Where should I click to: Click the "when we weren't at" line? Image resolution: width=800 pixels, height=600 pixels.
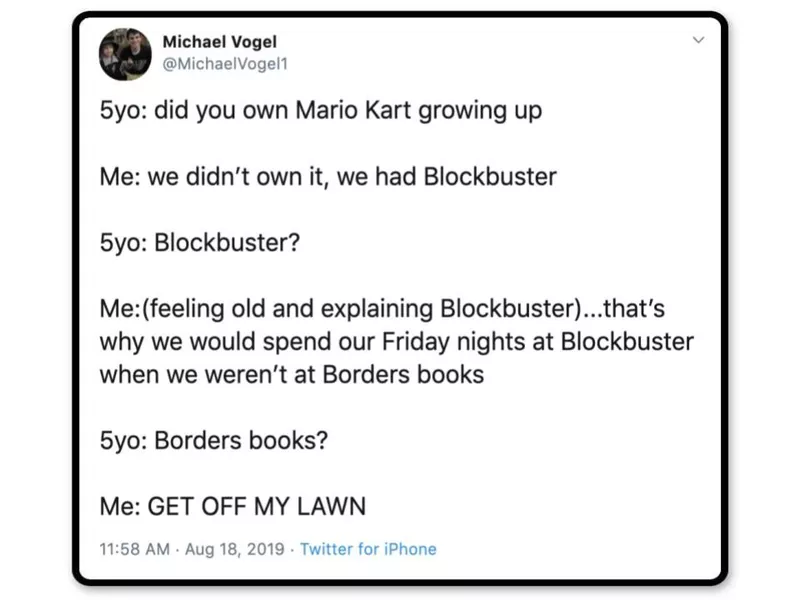pos(292,375)
